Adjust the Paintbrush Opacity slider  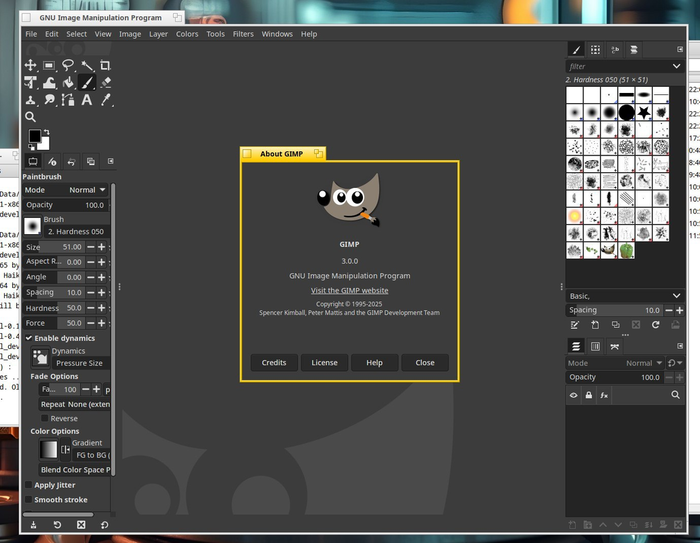tap(66, 205)
